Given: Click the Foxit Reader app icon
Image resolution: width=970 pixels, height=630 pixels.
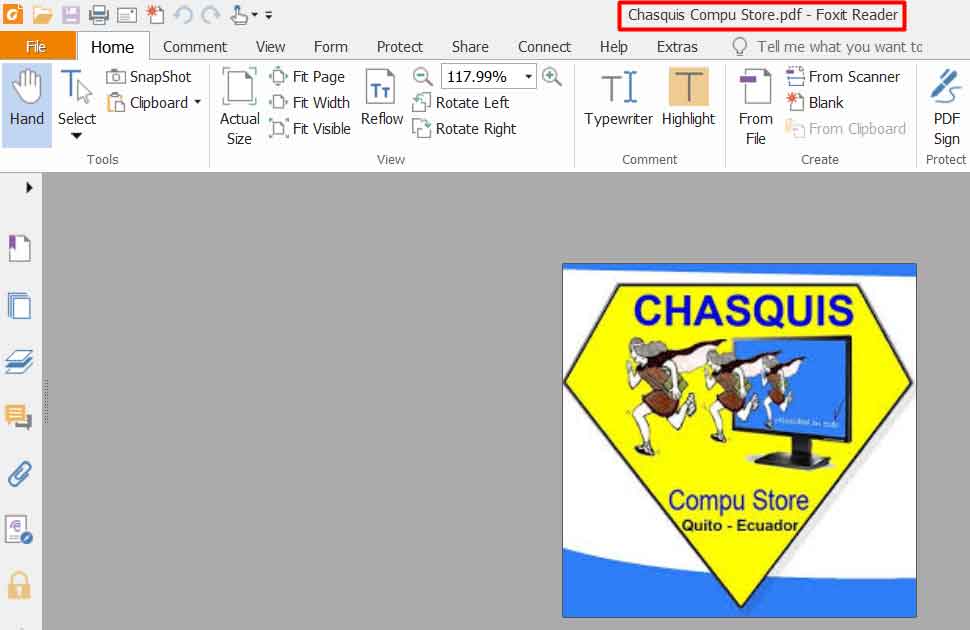Looking at the screenshot, I should [12, 14].
